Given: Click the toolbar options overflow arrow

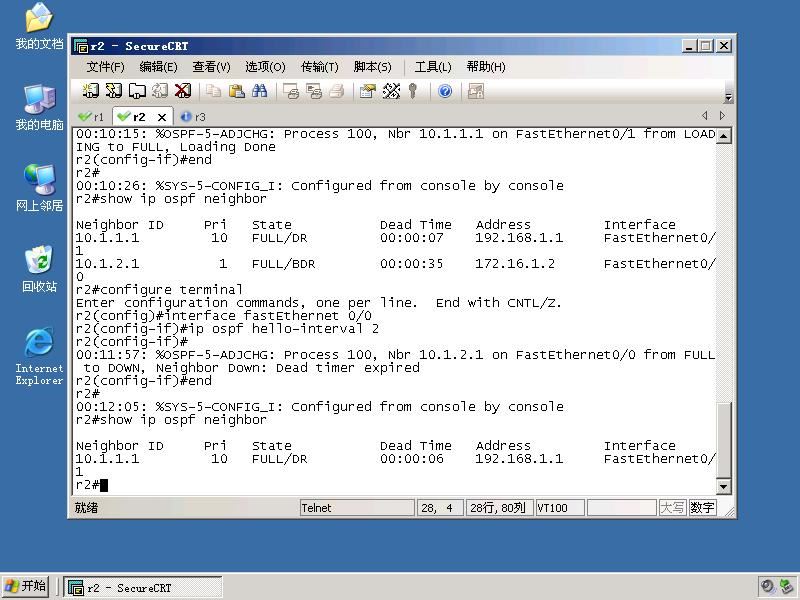Looking at the screenshot, I should pos(729,97).
